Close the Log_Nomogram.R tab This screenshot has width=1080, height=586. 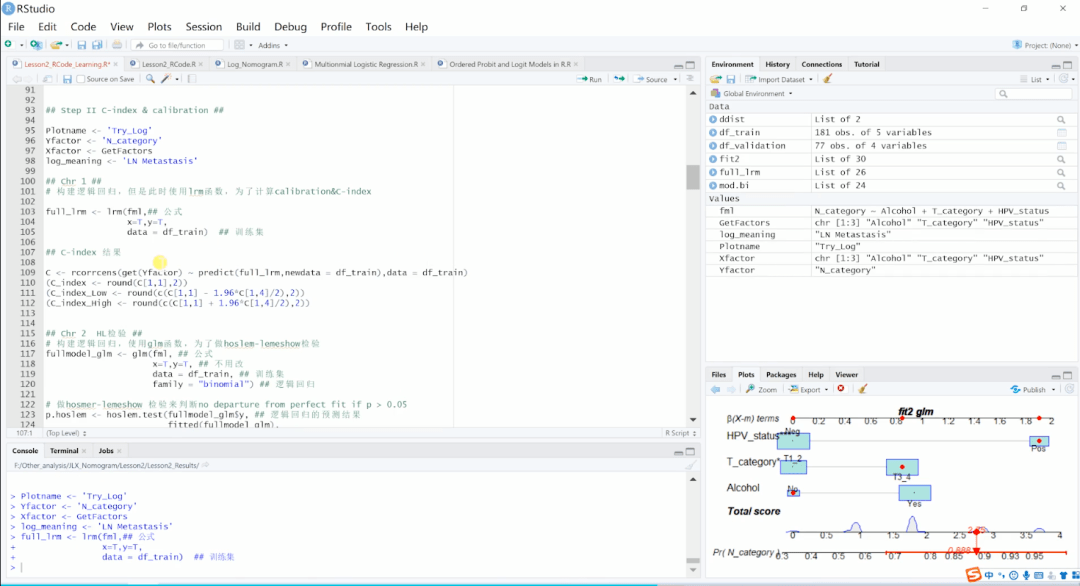287,65
